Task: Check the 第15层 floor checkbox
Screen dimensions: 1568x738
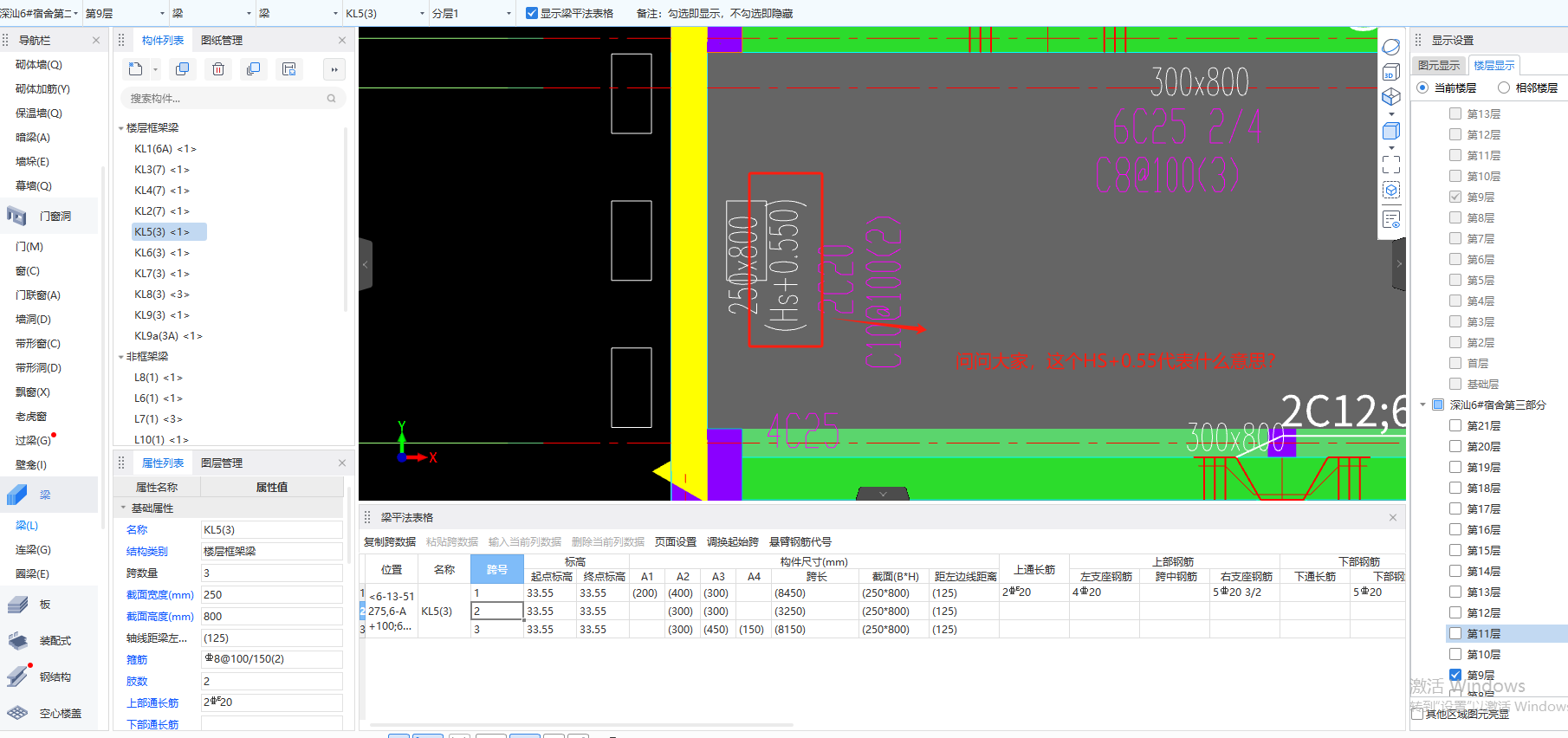Action: [x=1455, y=550]
